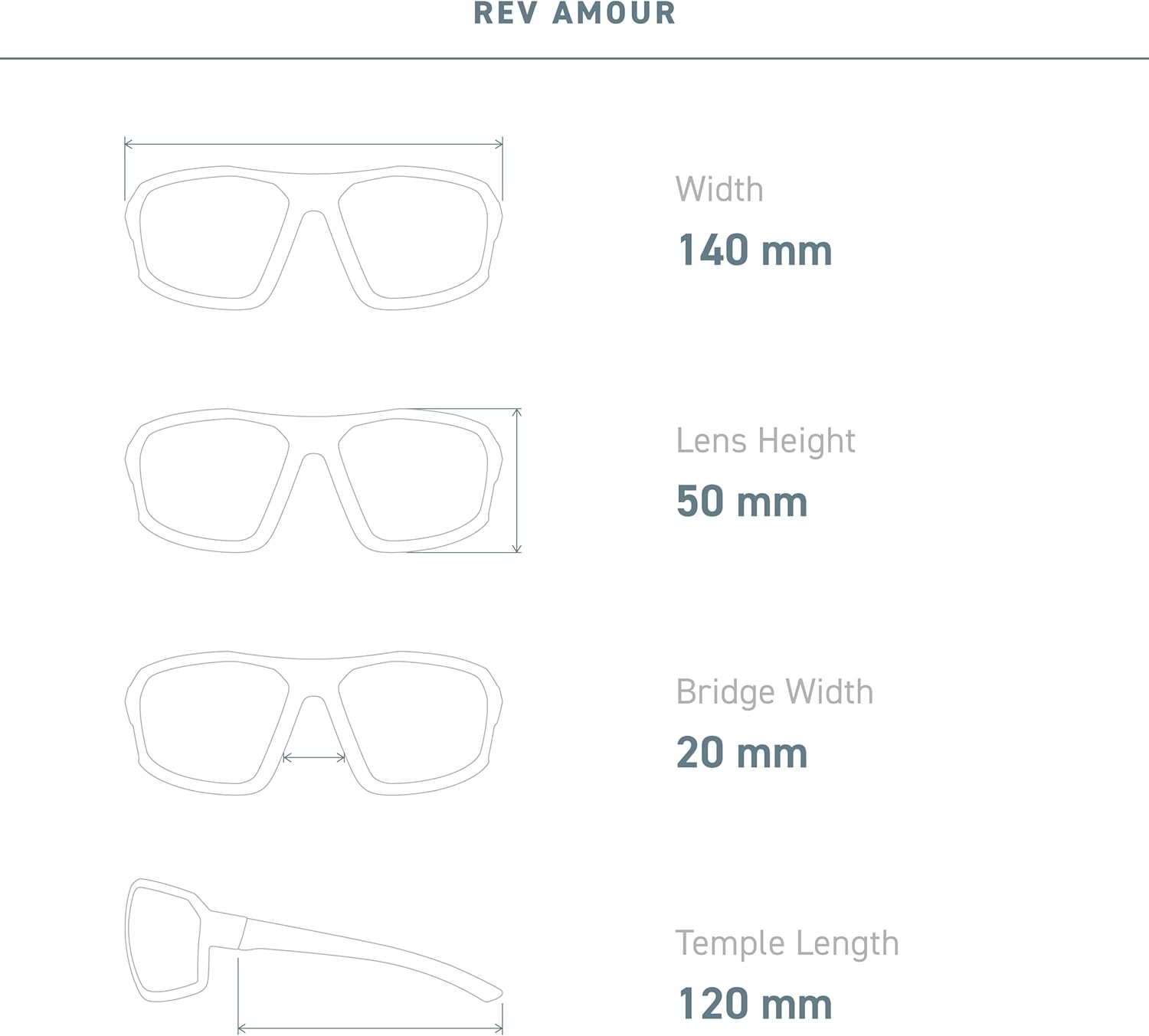Click the horizontal width measurement arrow
This screenshot has height=1036, width=1149.
coord(313,143)
